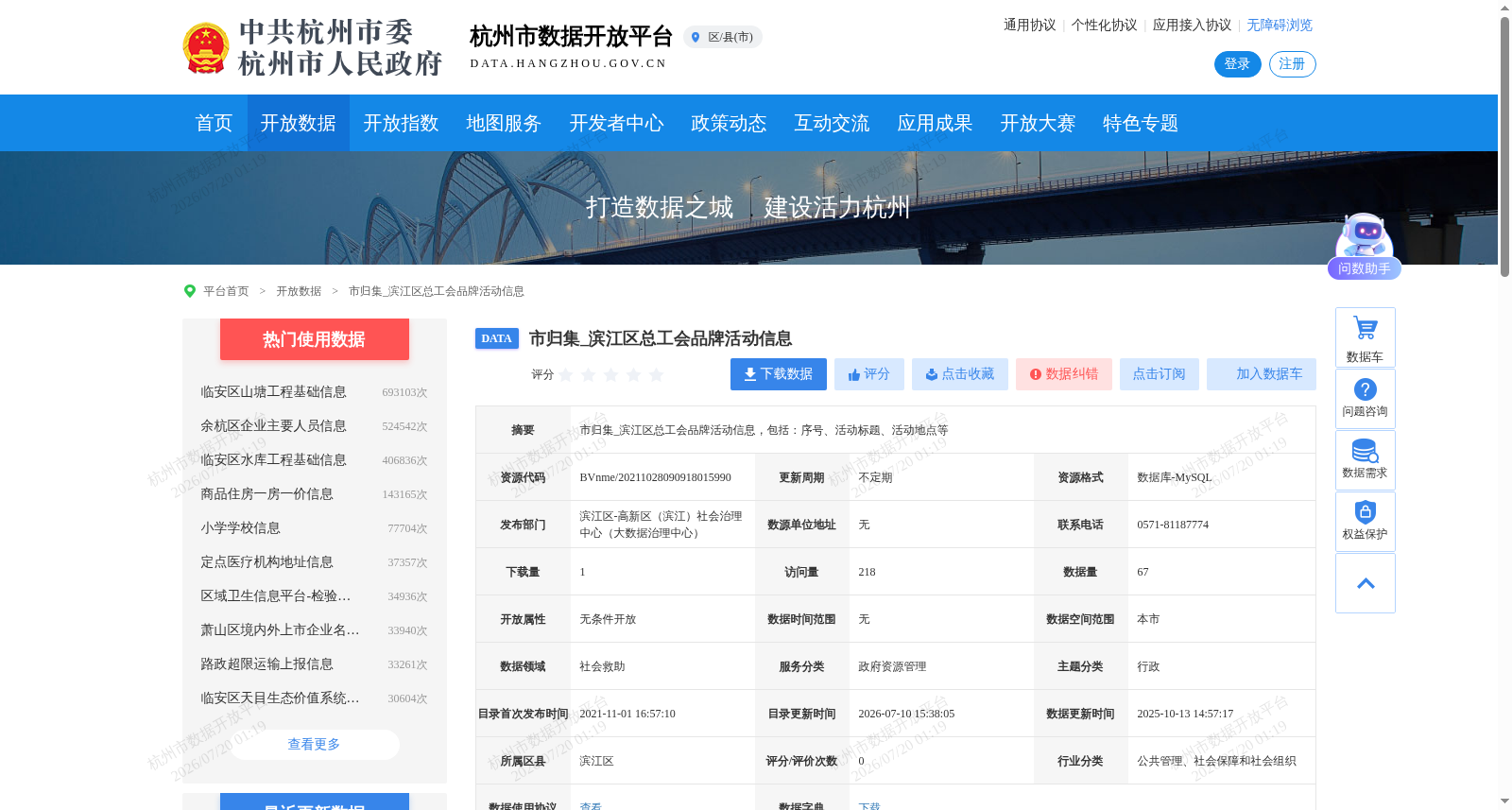Click the 点击收藏 favorite button
The width and height of the screenshot is (1512, 810).
point(960,374)
